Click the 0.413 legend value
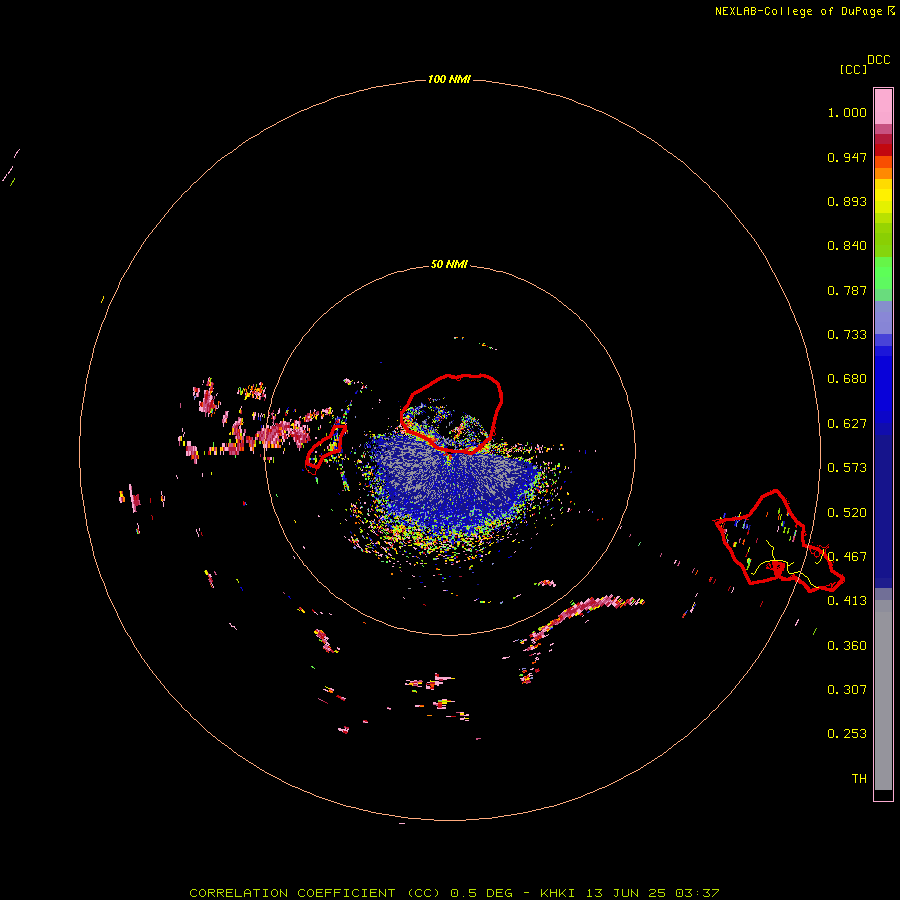The width and height of the screenshot is (900, 900). (847, 601)
